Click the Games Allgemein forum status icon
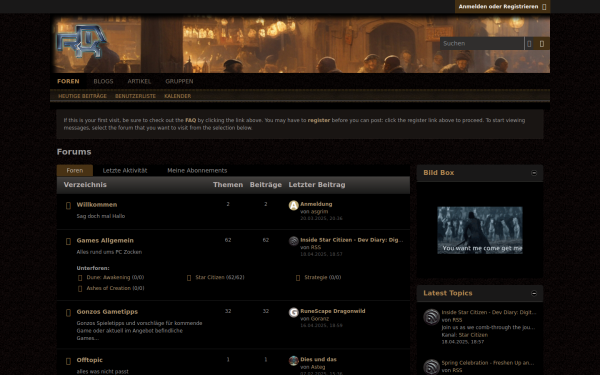This screenshot has width=600, height=375. tap(68, 241)
